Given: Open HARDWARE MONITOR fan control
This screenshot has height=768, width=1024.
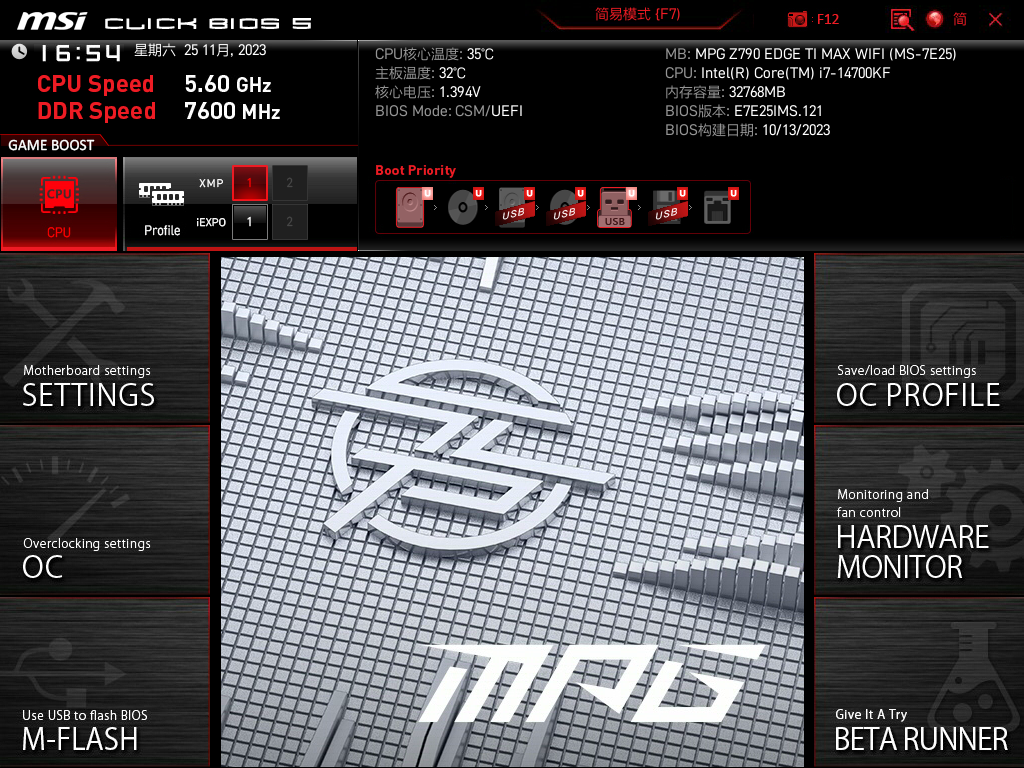Looking at the screenshot, I should 920,510.
